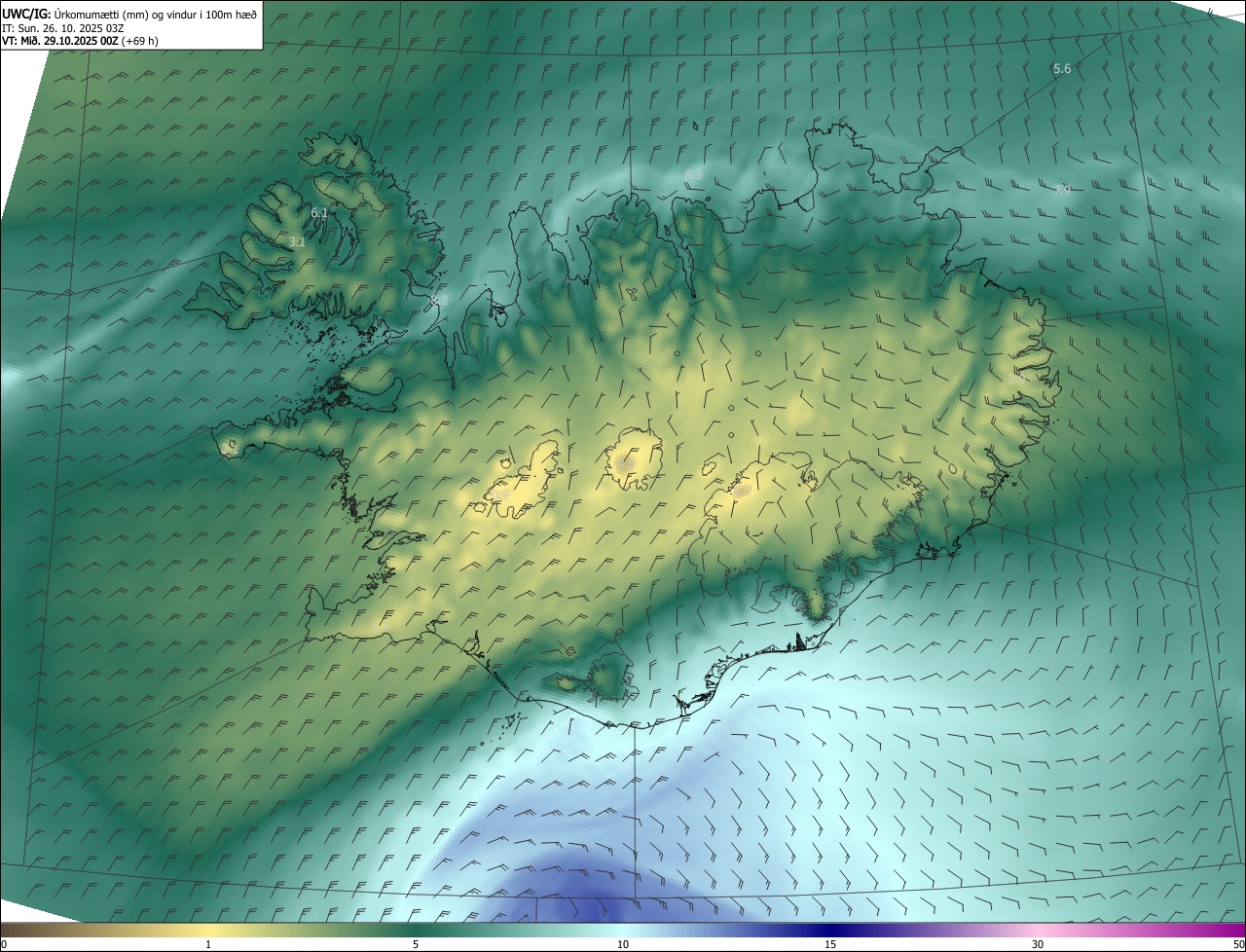
Task: Click the color scale tick label '0'
Action: tap(4, 945)
